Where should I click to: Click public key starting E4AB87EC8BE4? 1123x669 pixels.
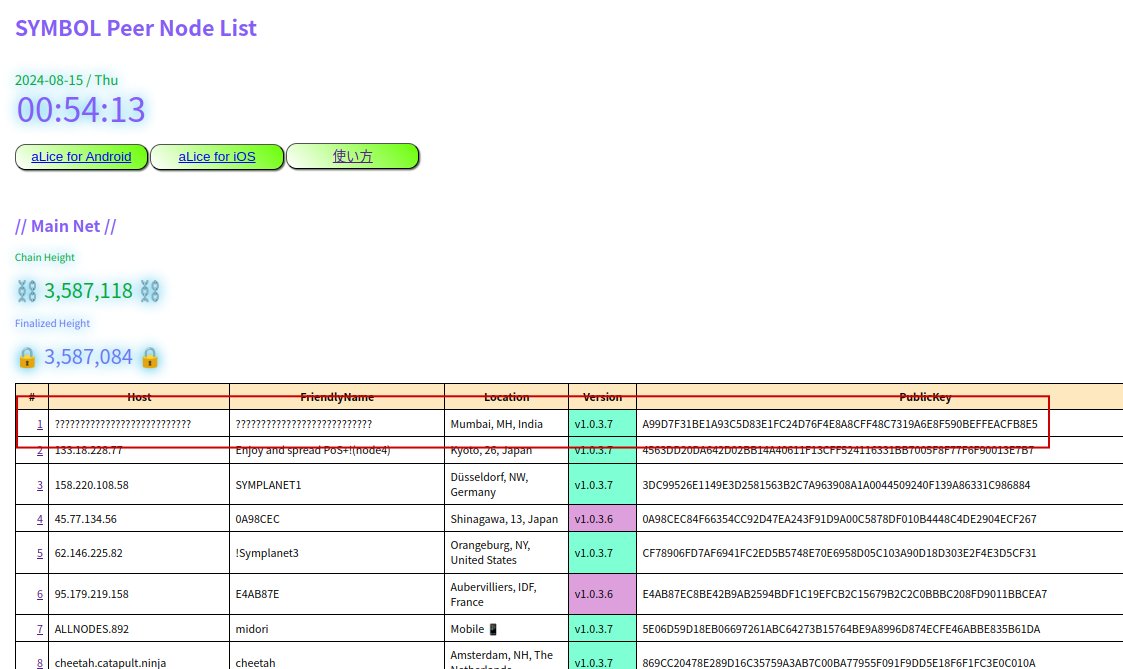(x=844, y=594)
